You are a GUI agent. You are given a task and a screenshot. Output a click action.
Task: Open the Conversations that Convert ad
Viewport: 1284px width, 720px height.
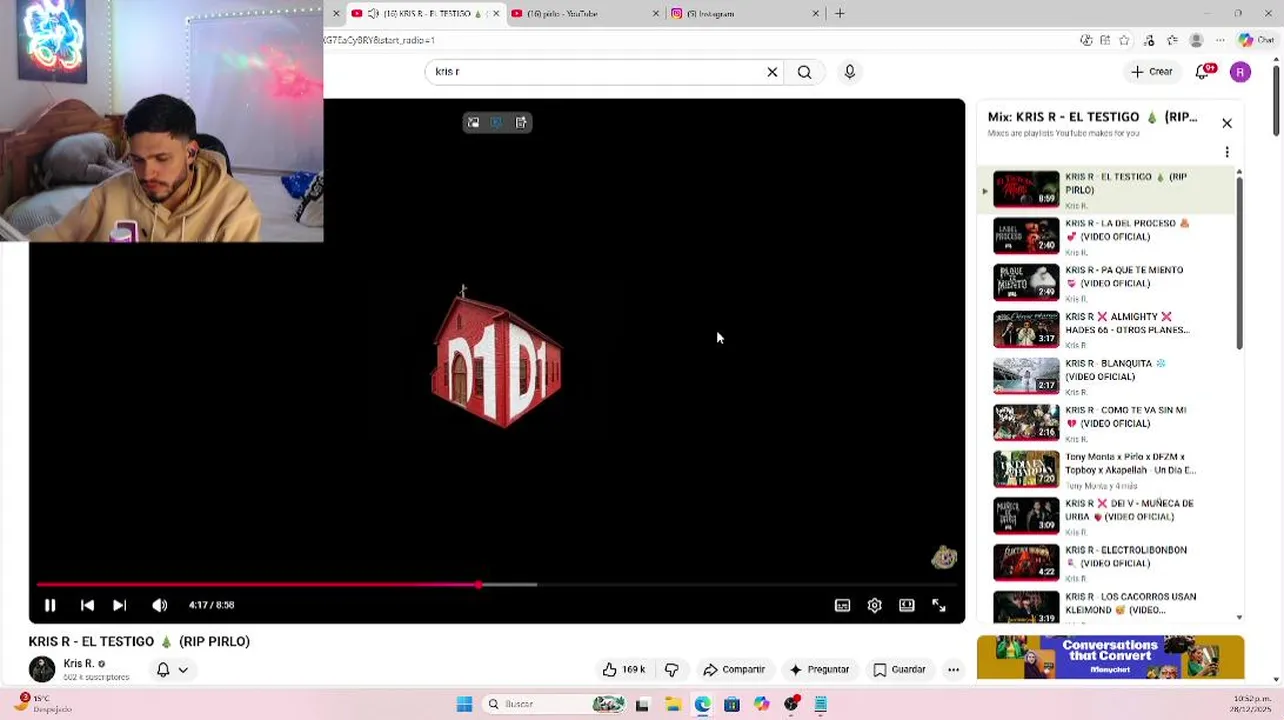(1110, 657)
